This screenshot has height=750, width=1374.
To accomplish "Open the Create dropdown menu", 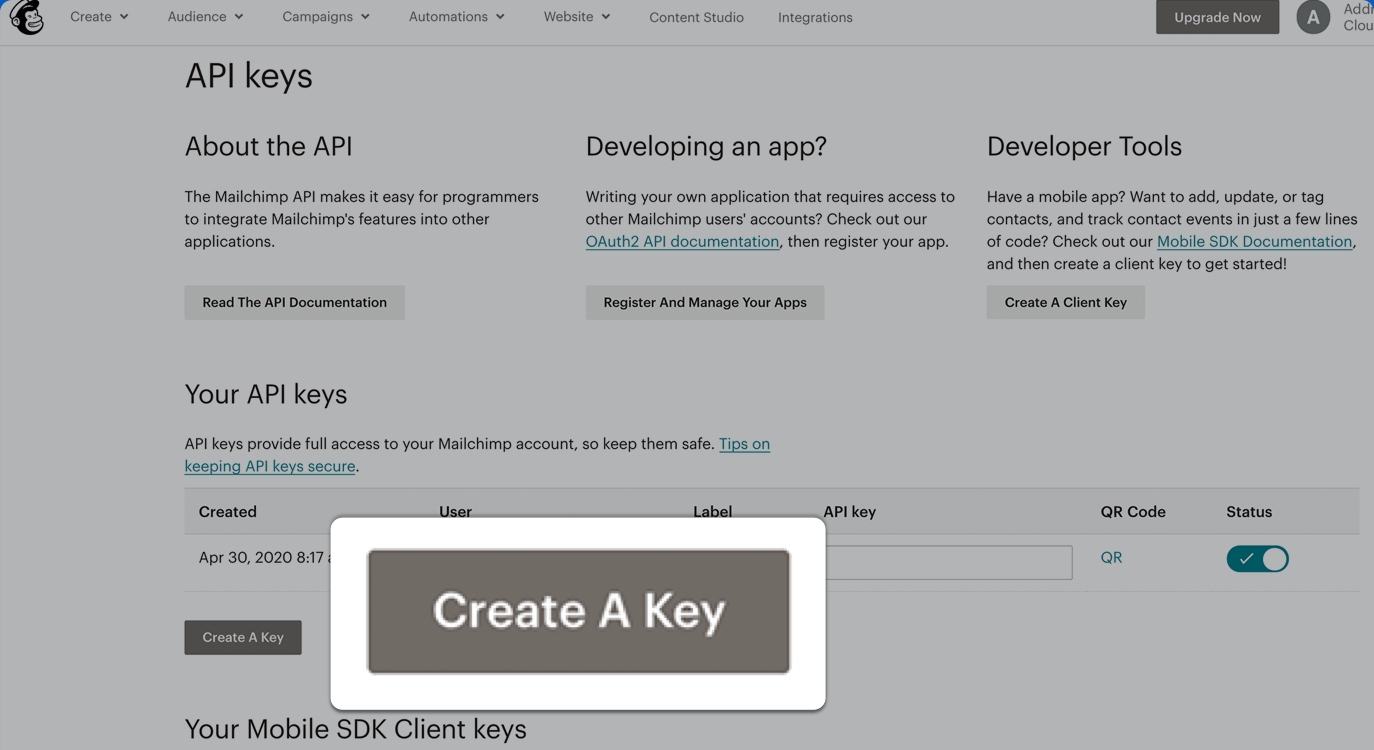I will coord(99,17).
